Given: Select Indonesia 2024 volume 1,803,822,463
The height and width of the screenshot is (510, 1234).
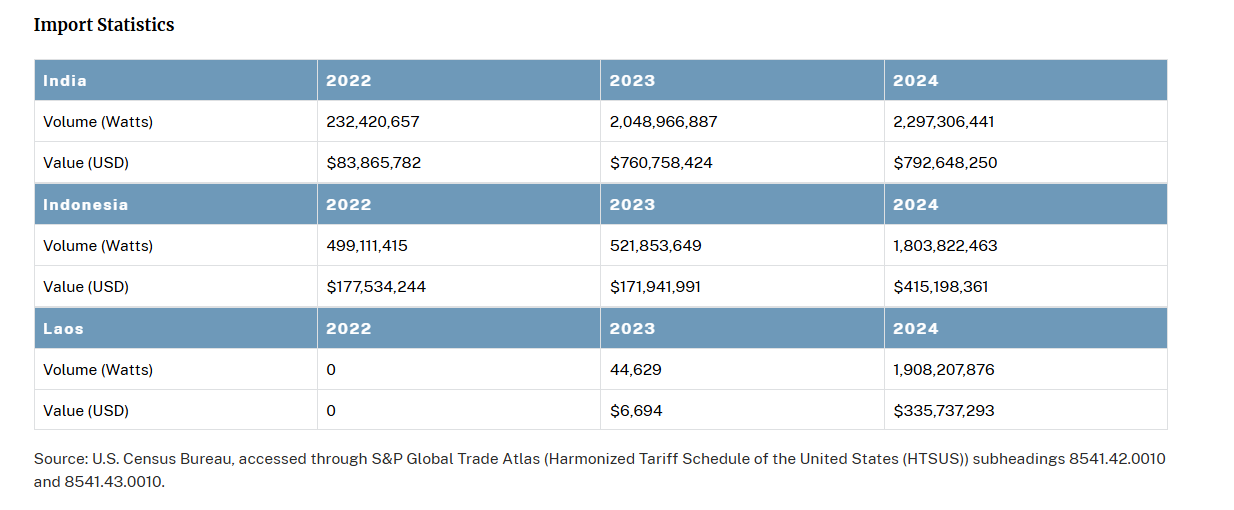Looking at the screenshot, I should [945, 245].
